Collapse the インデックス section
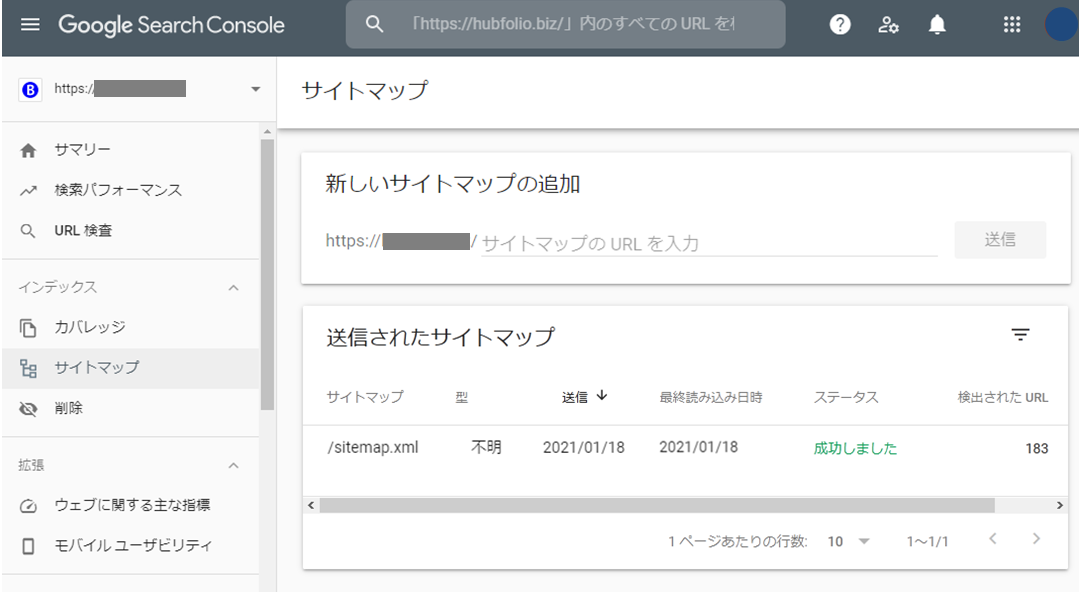 point(233,288)
